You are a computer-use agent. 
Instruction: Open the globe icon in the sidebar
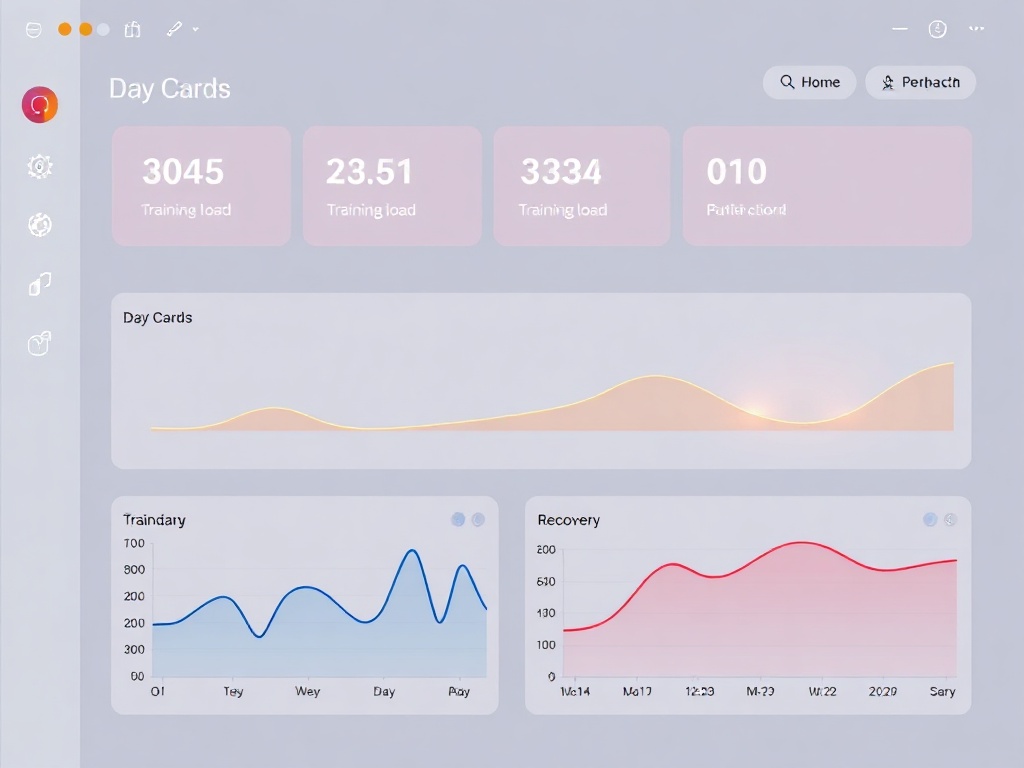40,225
